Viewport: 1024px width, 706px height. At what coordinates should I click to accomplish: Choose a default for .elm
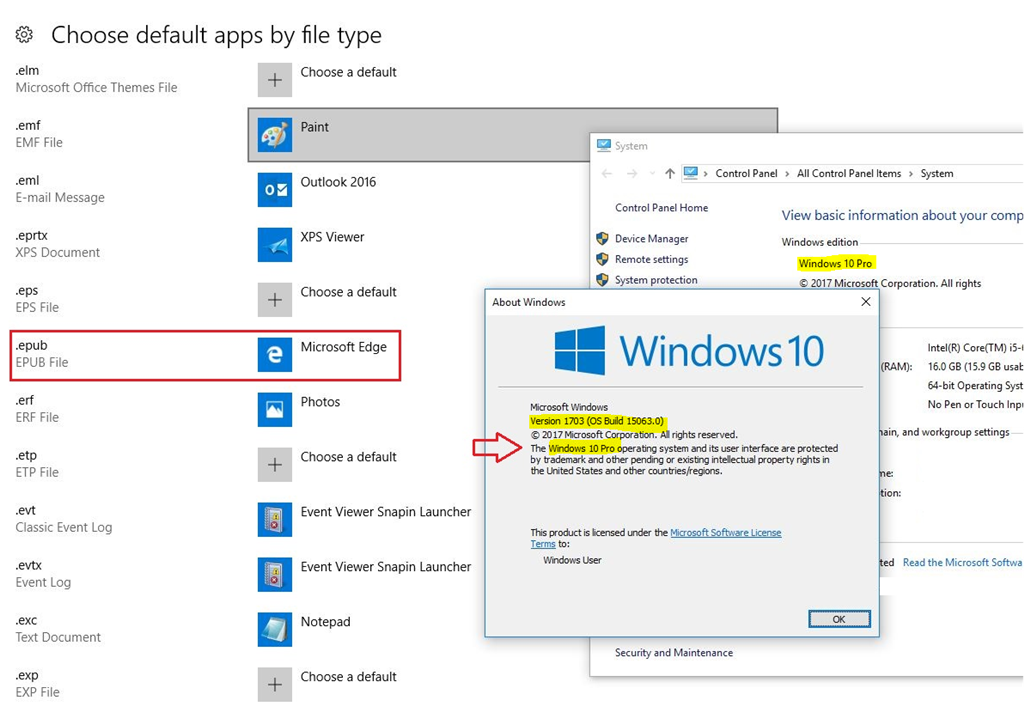(348, 72)
